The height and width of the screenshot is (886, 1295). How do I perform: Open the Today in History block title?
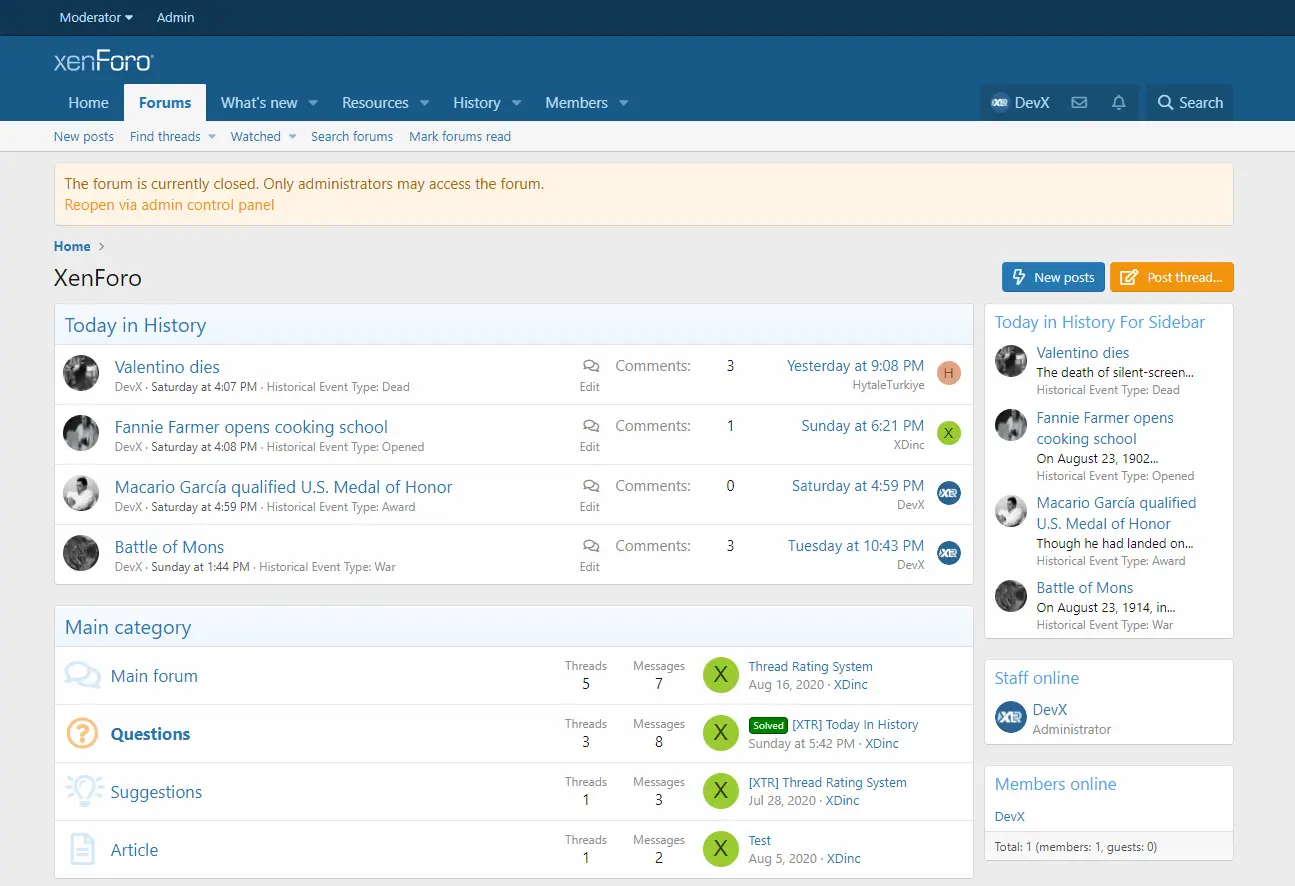[x=135, y=325]
